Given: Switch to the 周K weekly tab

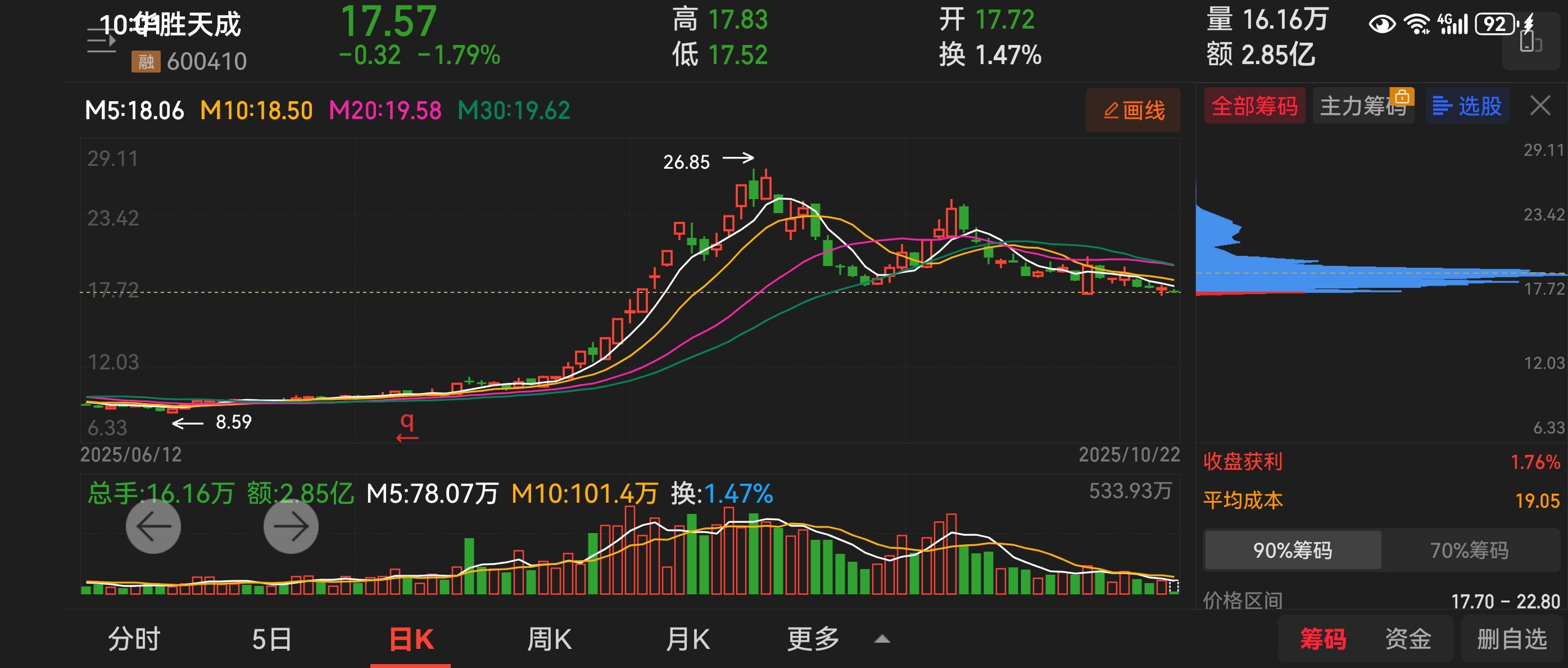Looking at the screenshot, I should pyautogui.click(x=549, y=639).
